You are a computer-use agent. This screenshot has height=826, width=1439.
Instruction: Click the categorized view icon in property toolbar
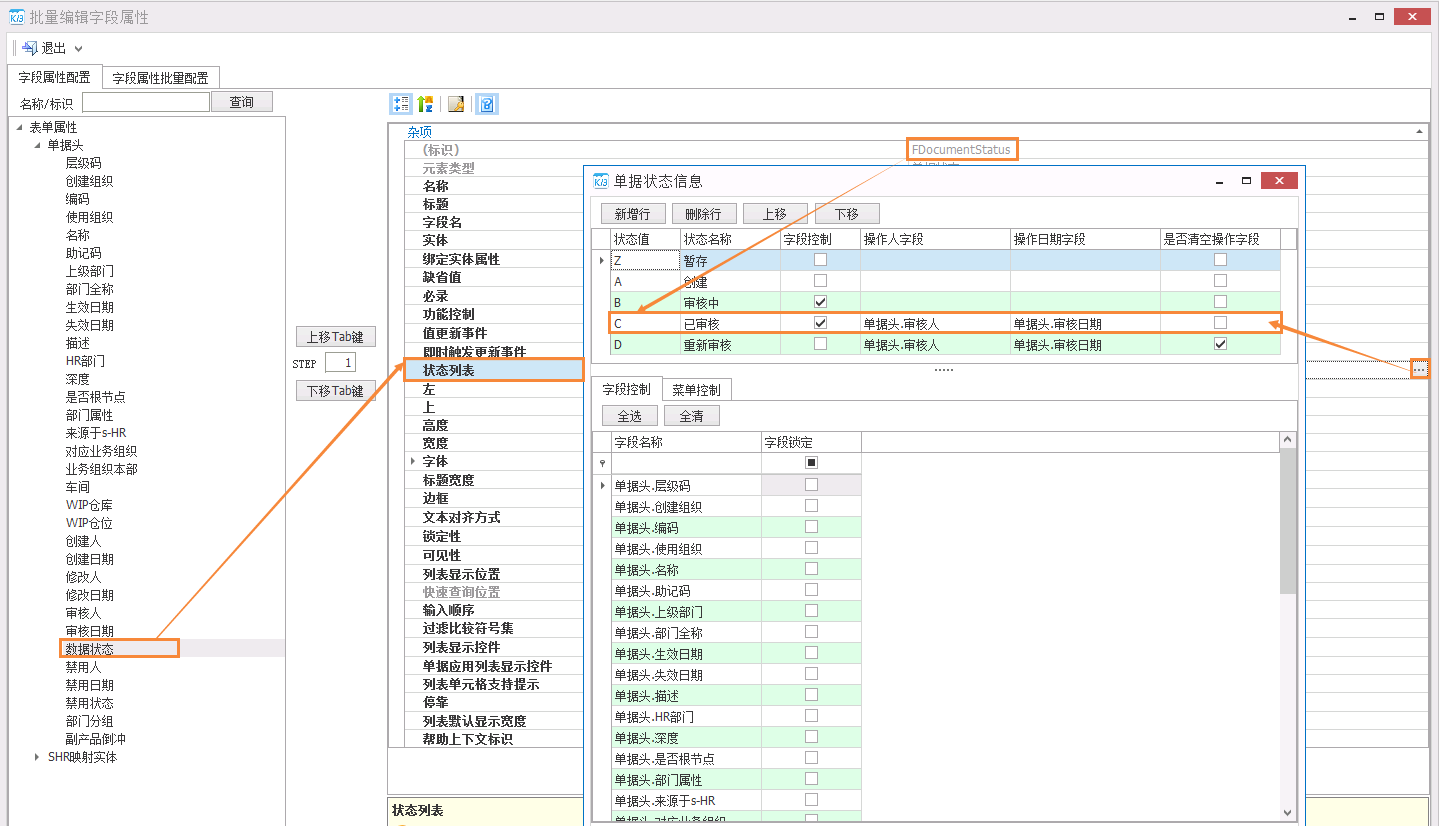400,104
